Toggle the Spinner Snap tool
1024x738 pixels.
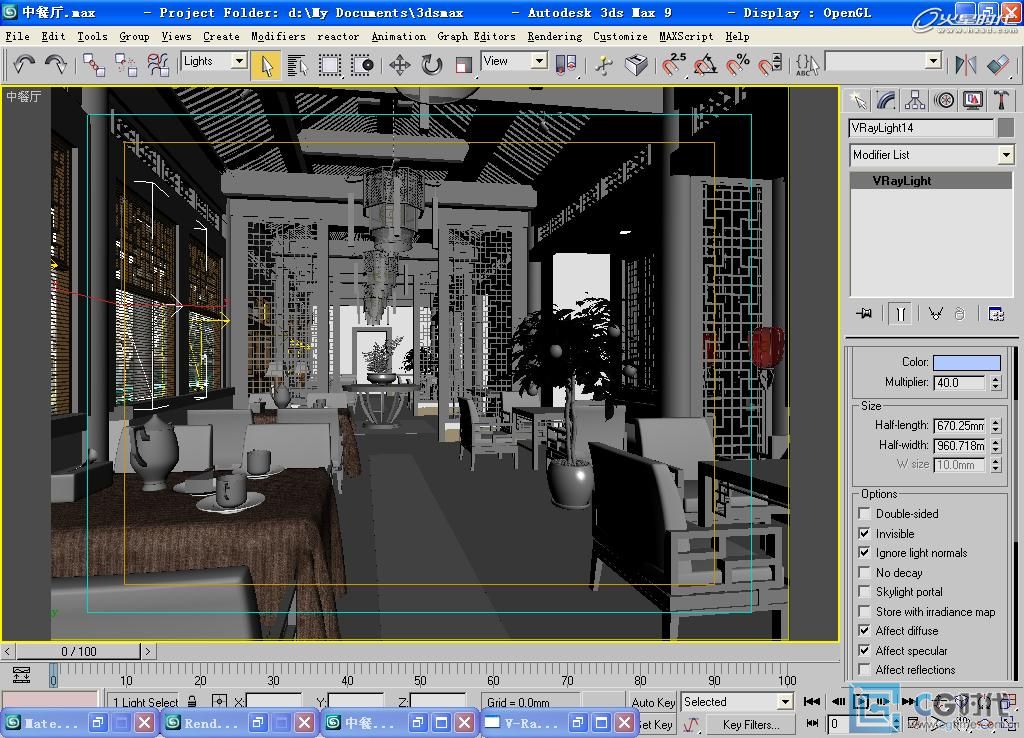click(770, 65)
